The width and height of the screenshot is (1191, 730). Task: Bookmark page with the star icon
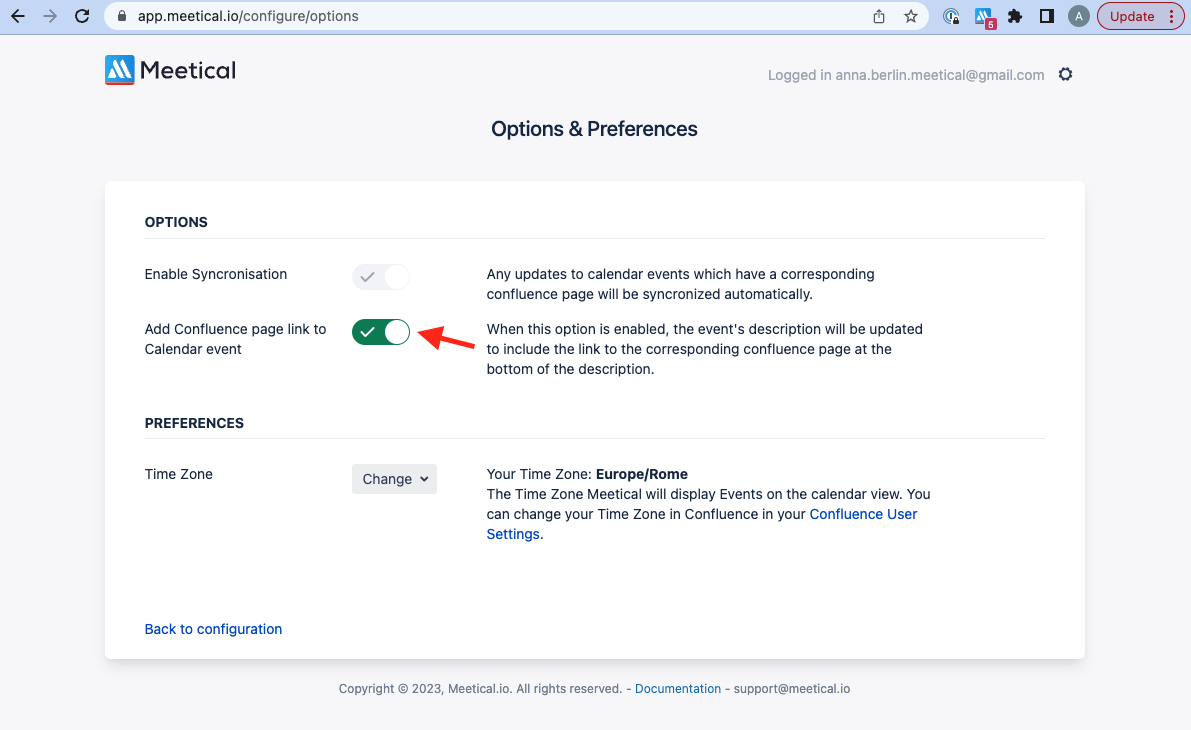pos(911,16)
